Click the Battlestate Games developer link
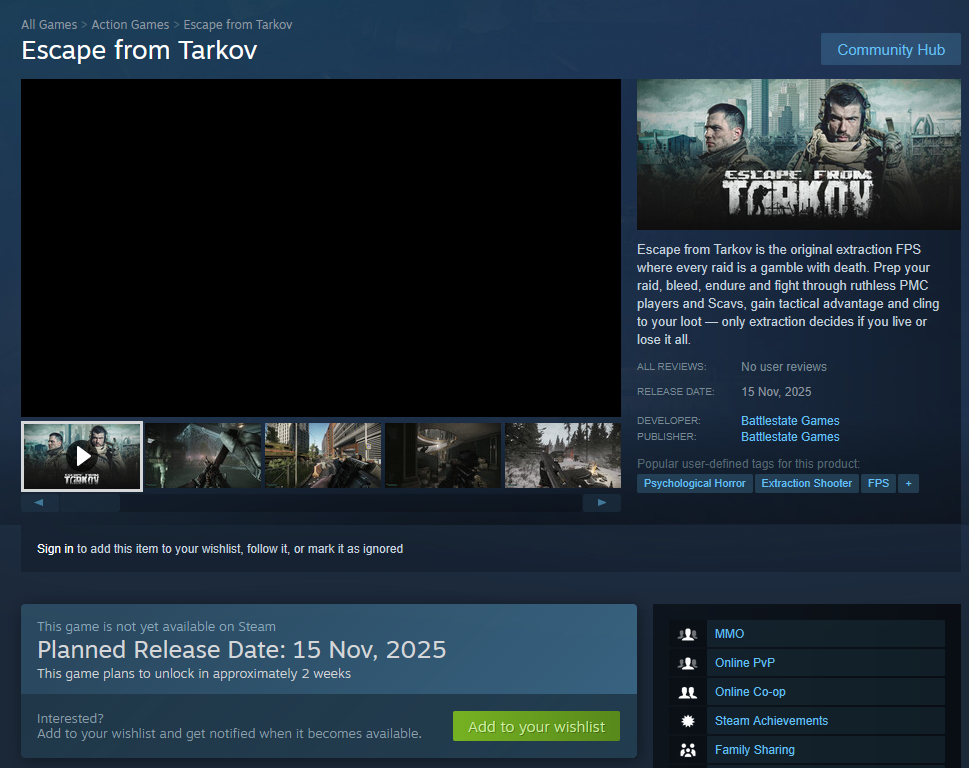The image size is (969, 768). (790, 421)
